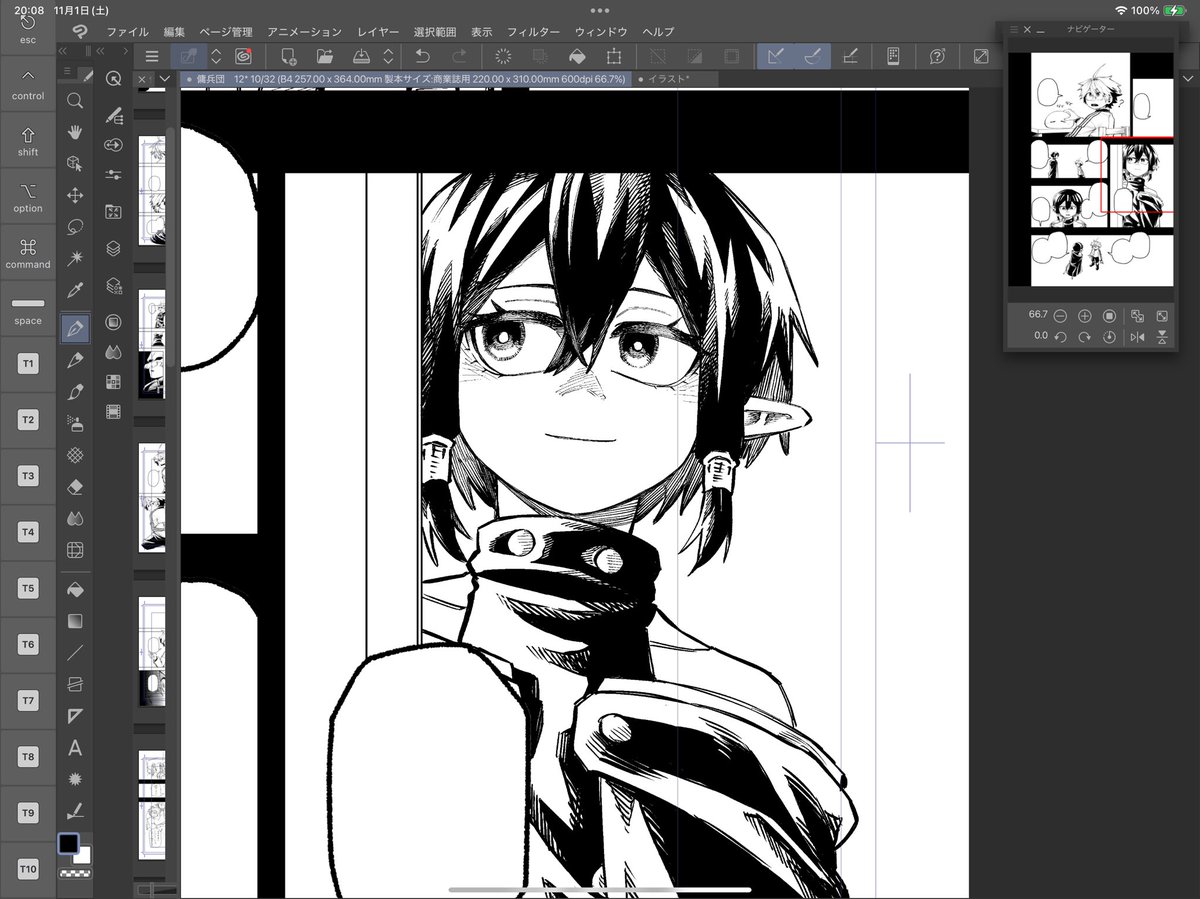Click the Clip Studio spiral icon

(242, 56)
